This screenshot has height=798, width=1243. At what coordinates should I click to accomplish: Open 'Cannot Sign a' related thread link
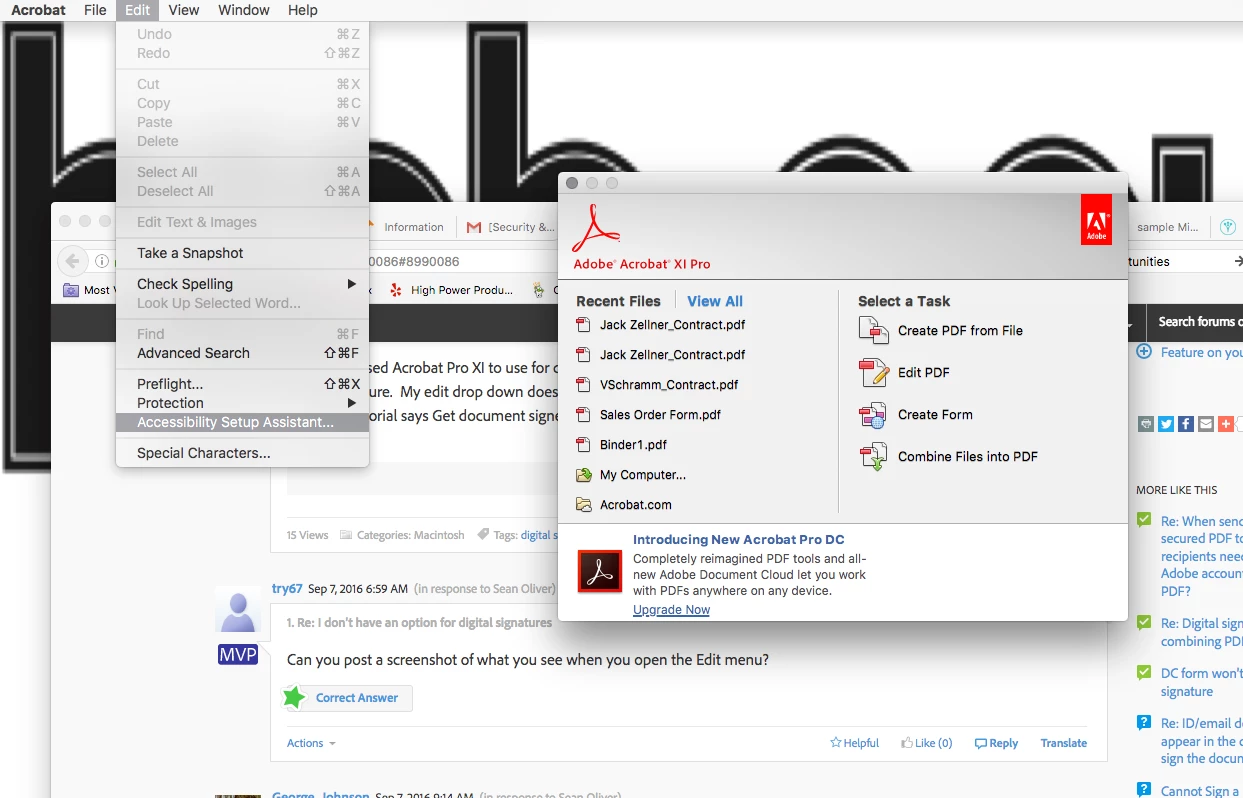pyautogui.click(x=1200, y=791)
